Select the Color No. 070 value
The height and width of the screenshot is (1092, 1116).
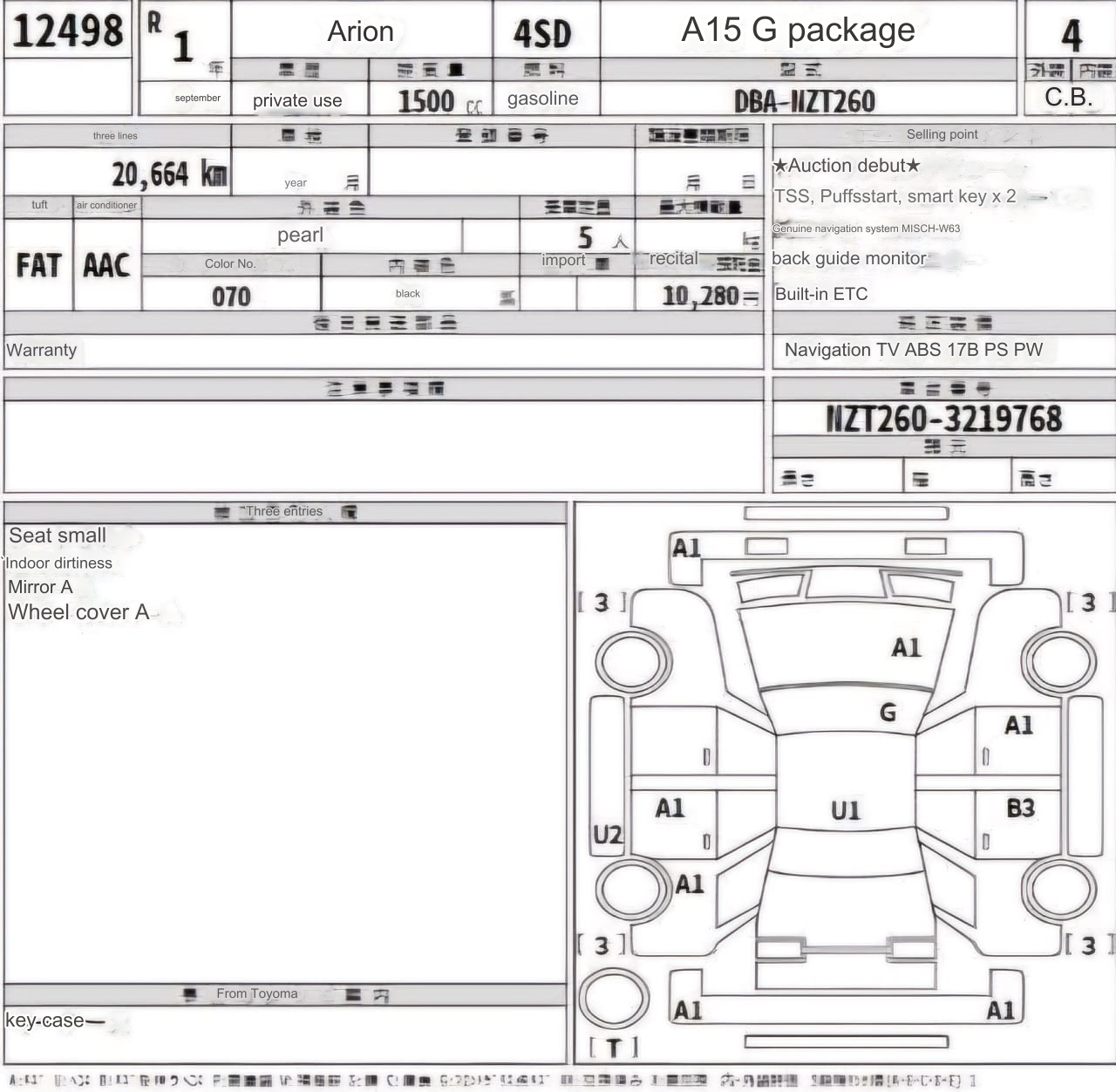[231, 297]
